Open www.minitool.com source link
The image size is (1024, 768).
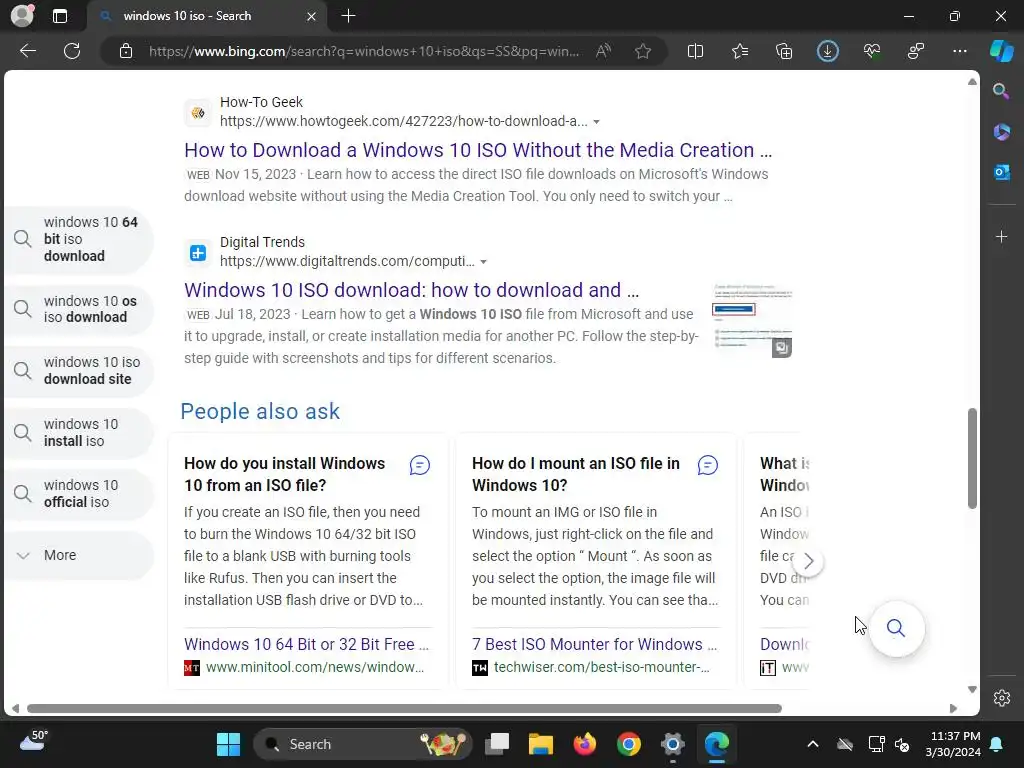pos(315,667)
